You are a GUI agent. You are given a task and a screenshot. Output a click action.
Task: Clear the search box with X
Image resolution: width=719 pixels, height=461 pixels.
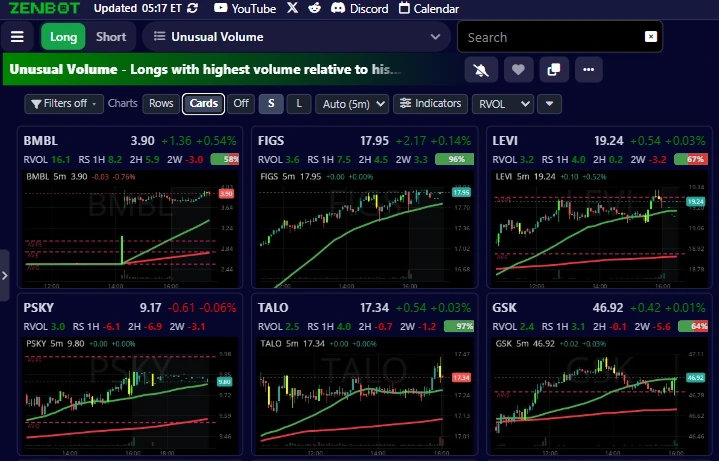[x=651, y=37]
